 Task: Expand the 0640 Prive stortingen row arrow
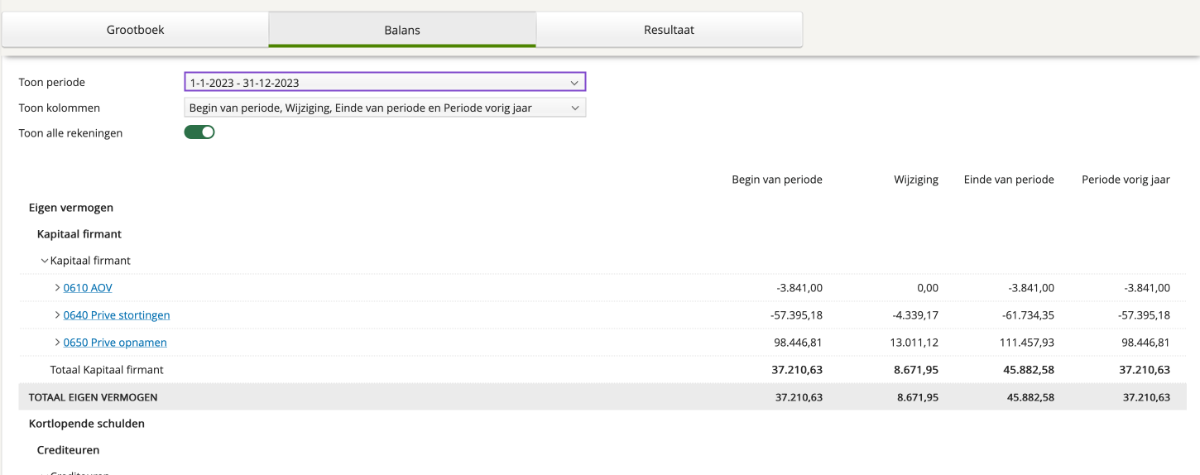(x=56, y=316)
